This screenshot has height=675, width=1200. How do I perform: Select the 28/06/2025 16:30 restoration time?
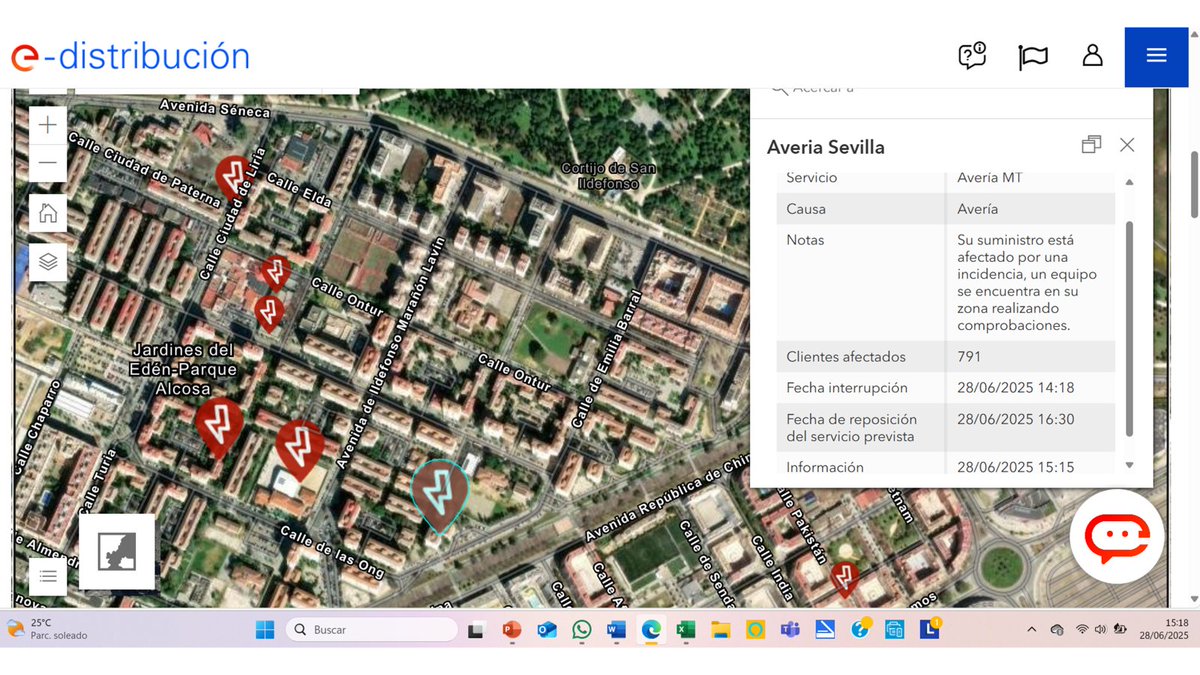click(1016, 419)
